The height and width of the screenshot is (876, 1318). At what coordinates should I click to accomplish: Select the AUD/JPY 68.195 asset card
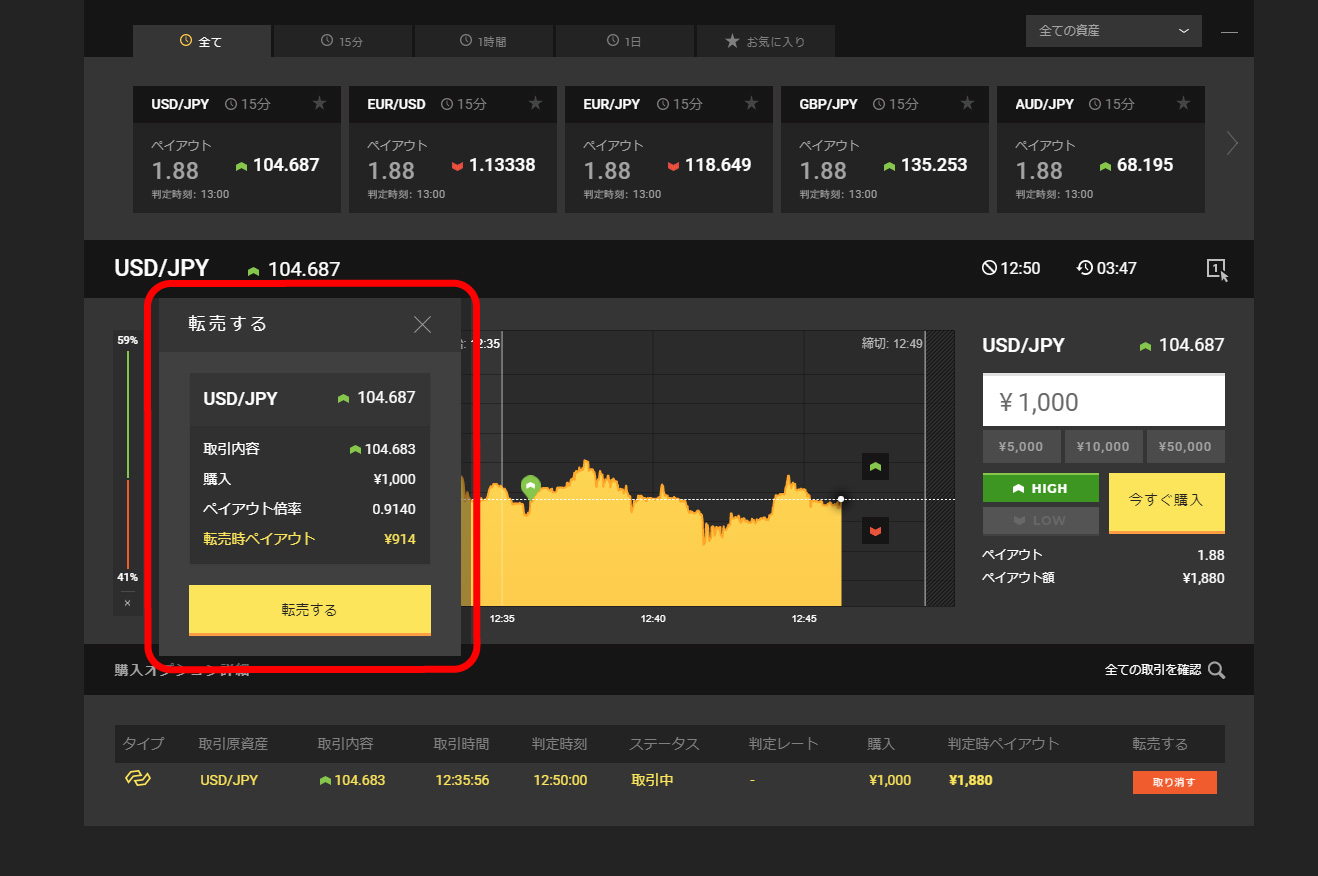tap(1101, 149)
